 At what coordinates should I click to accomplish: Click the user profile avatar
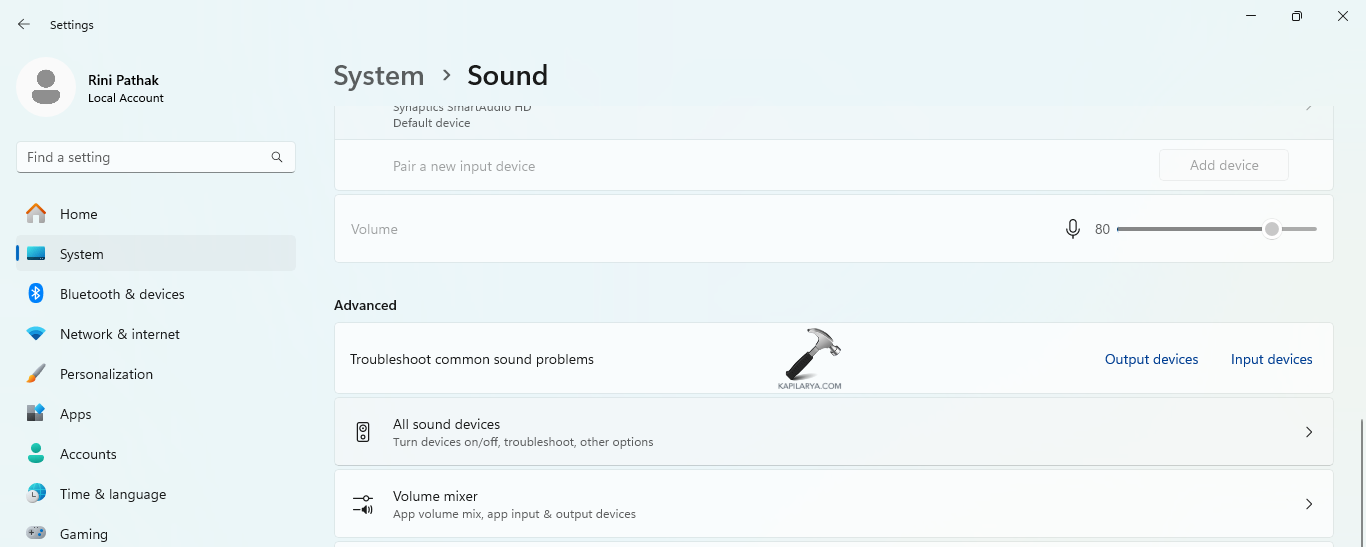(46, 87)
